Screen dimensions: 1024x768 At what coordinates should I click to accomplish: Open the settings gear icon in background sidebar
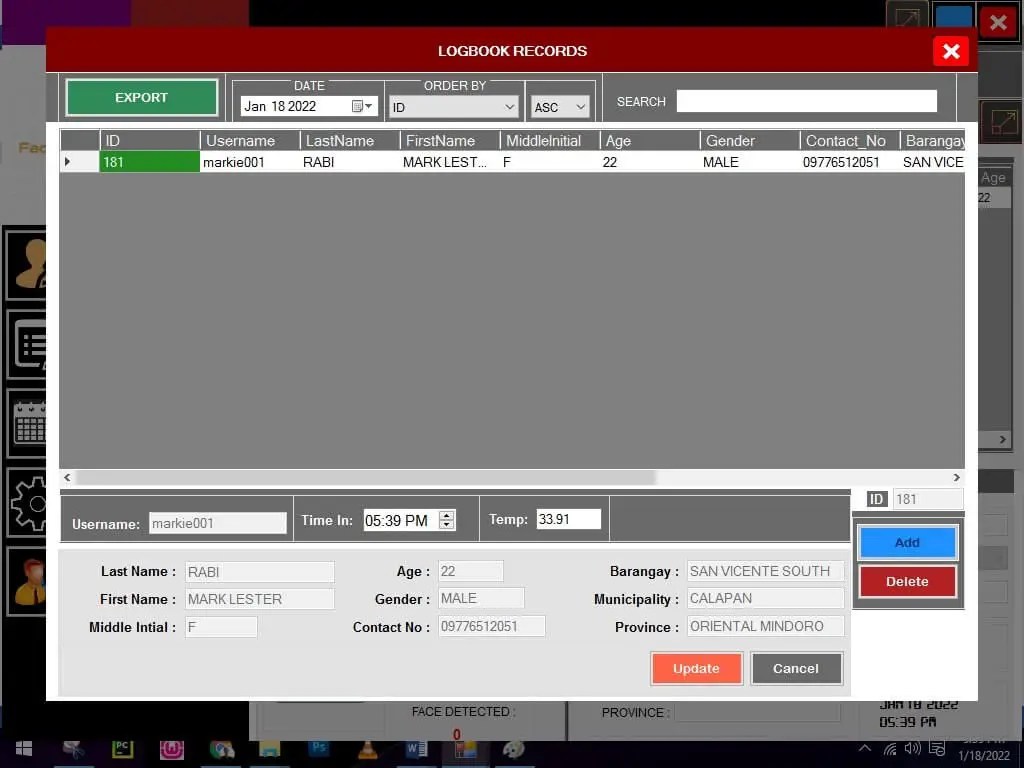pos(27,503)
